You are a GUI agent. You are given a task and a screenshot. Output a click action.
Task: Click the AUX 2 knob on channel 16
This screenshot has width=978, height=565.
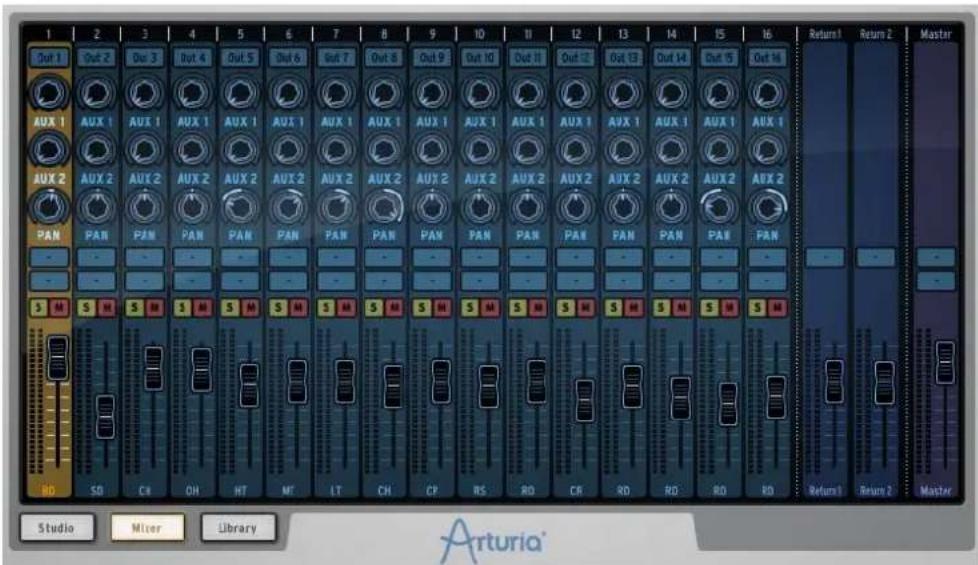(x=767, y=150)
